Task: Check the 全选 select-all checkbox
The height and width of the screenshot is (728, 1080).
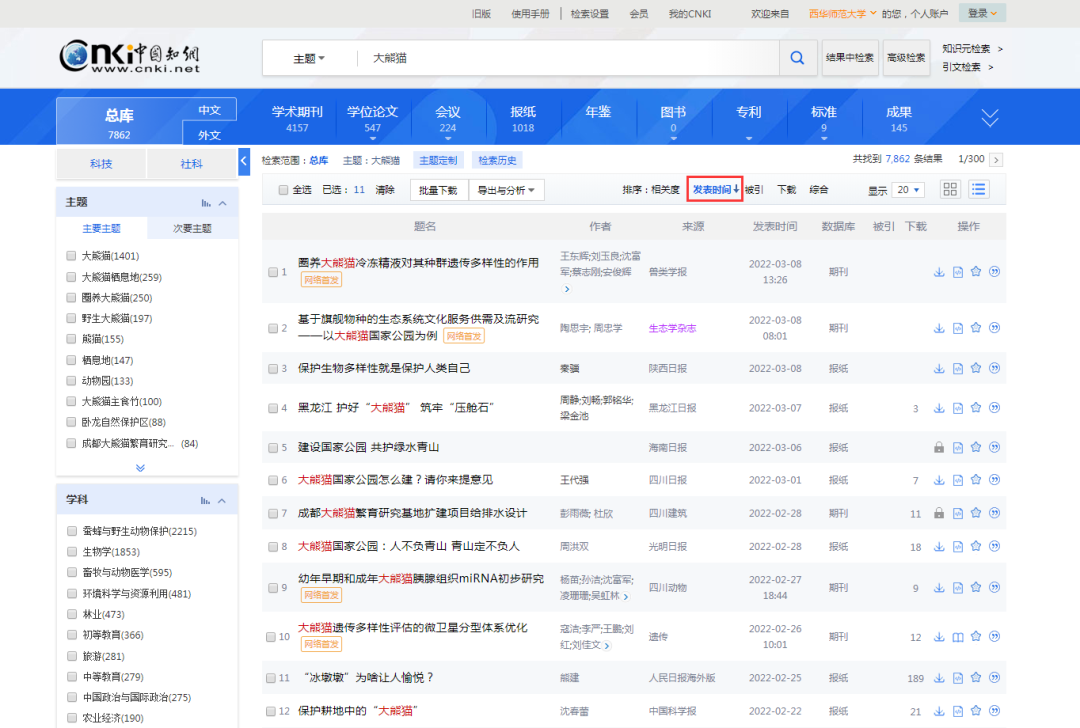Action: [x=285, y=188]
